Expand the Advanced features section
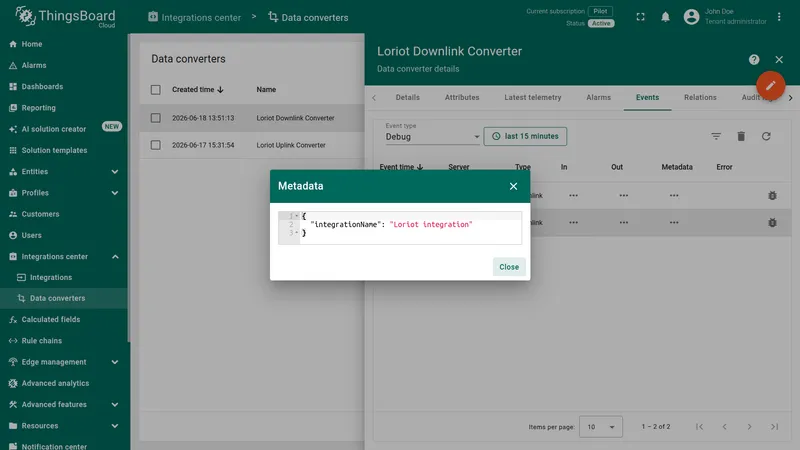Image resolution: width=800 pixels, height=450 pixels. click(64, 405)
